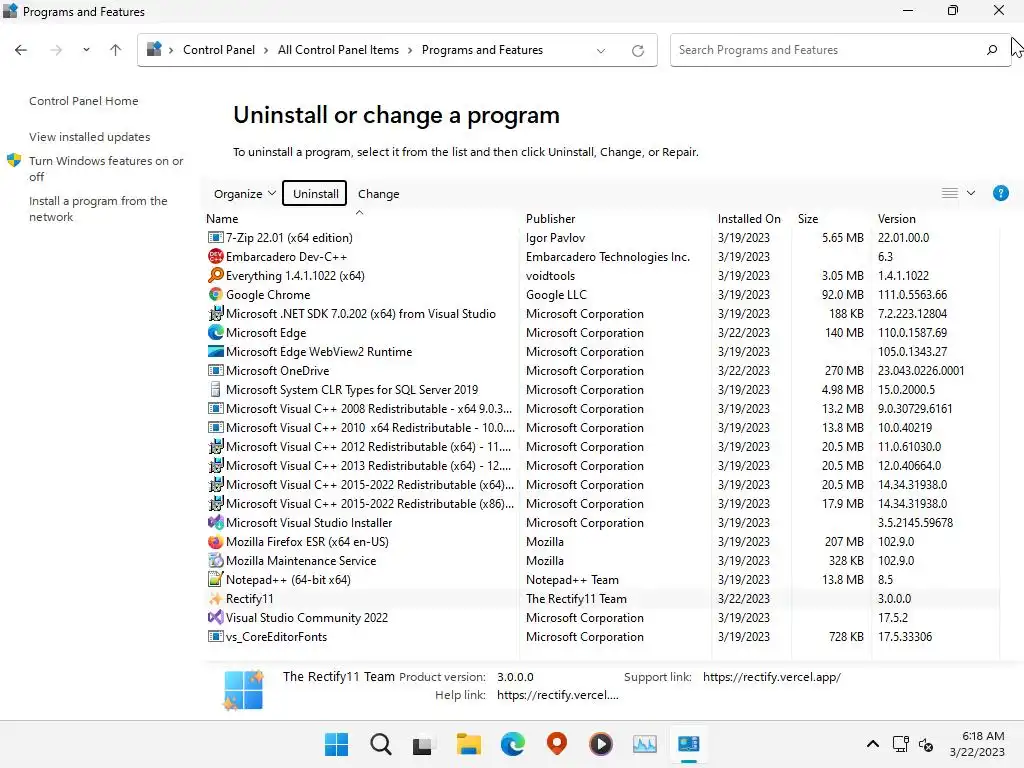
Task: Click the help question mark icon
Action: click(x=1000, y=193)
